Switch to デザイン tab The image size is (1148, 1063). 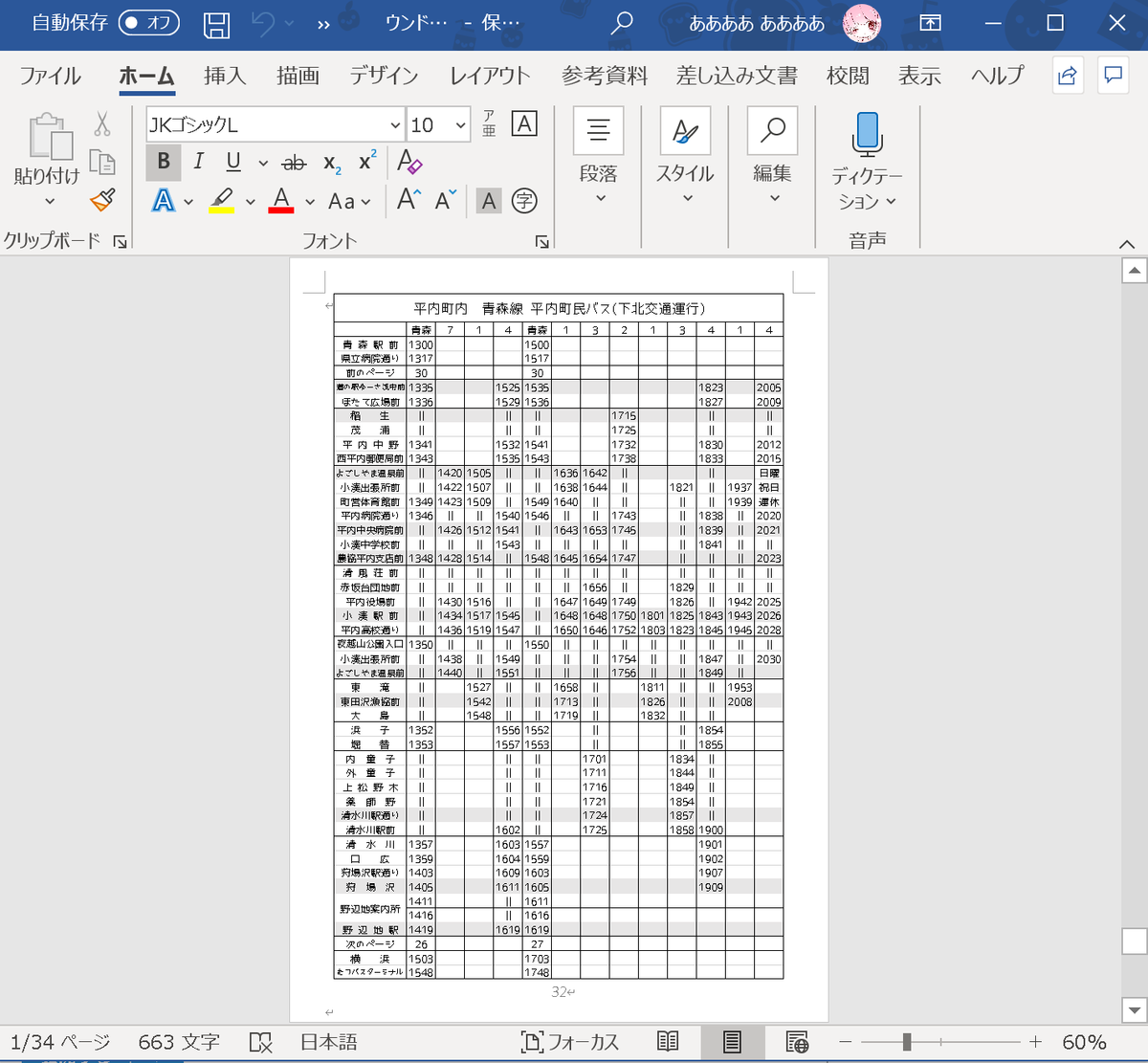(384, 76)
